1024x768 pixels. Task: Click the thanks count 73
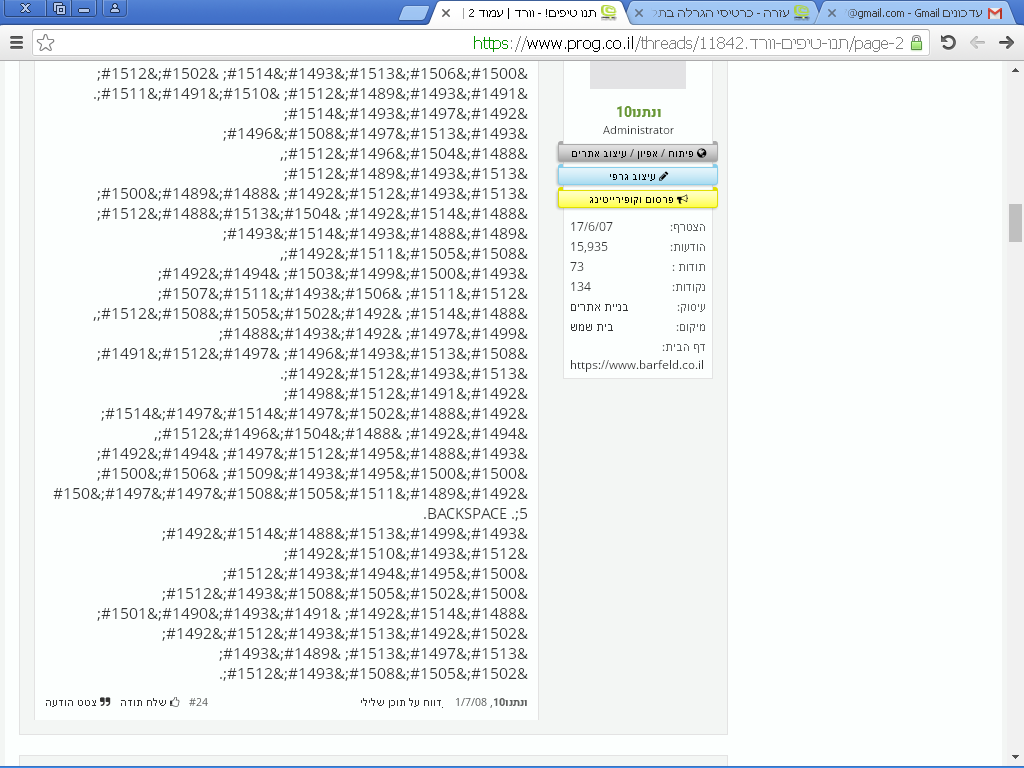(x=577, y=266)
